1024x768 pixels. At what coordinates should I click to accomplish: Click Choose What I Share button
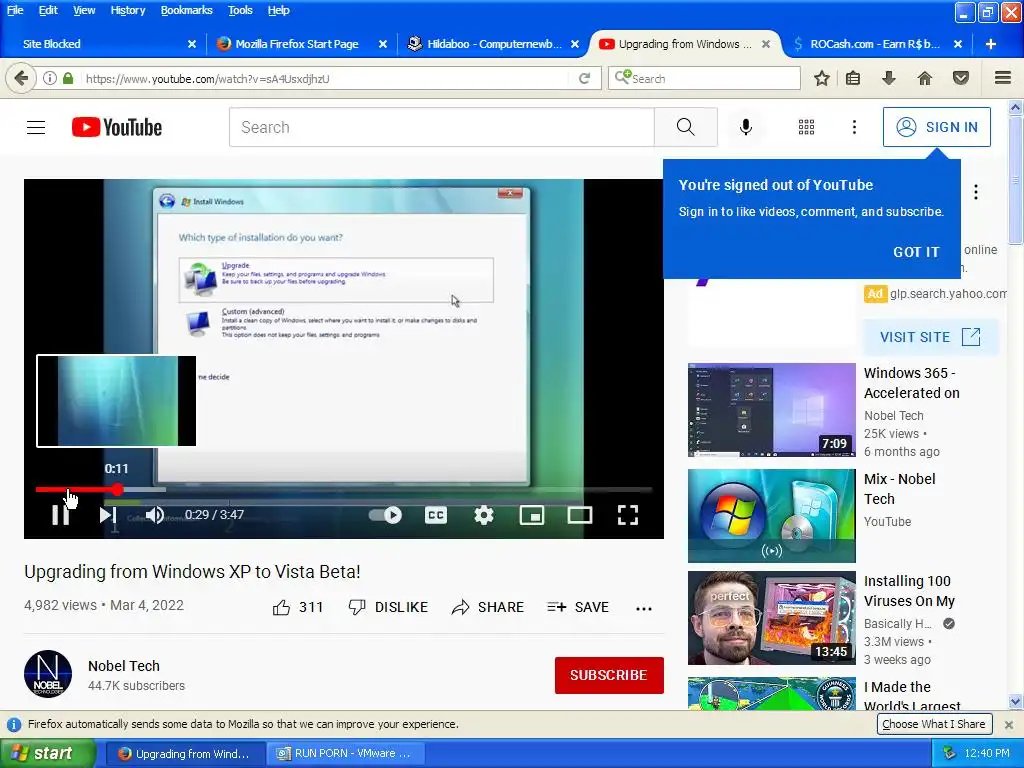[934, 724]
